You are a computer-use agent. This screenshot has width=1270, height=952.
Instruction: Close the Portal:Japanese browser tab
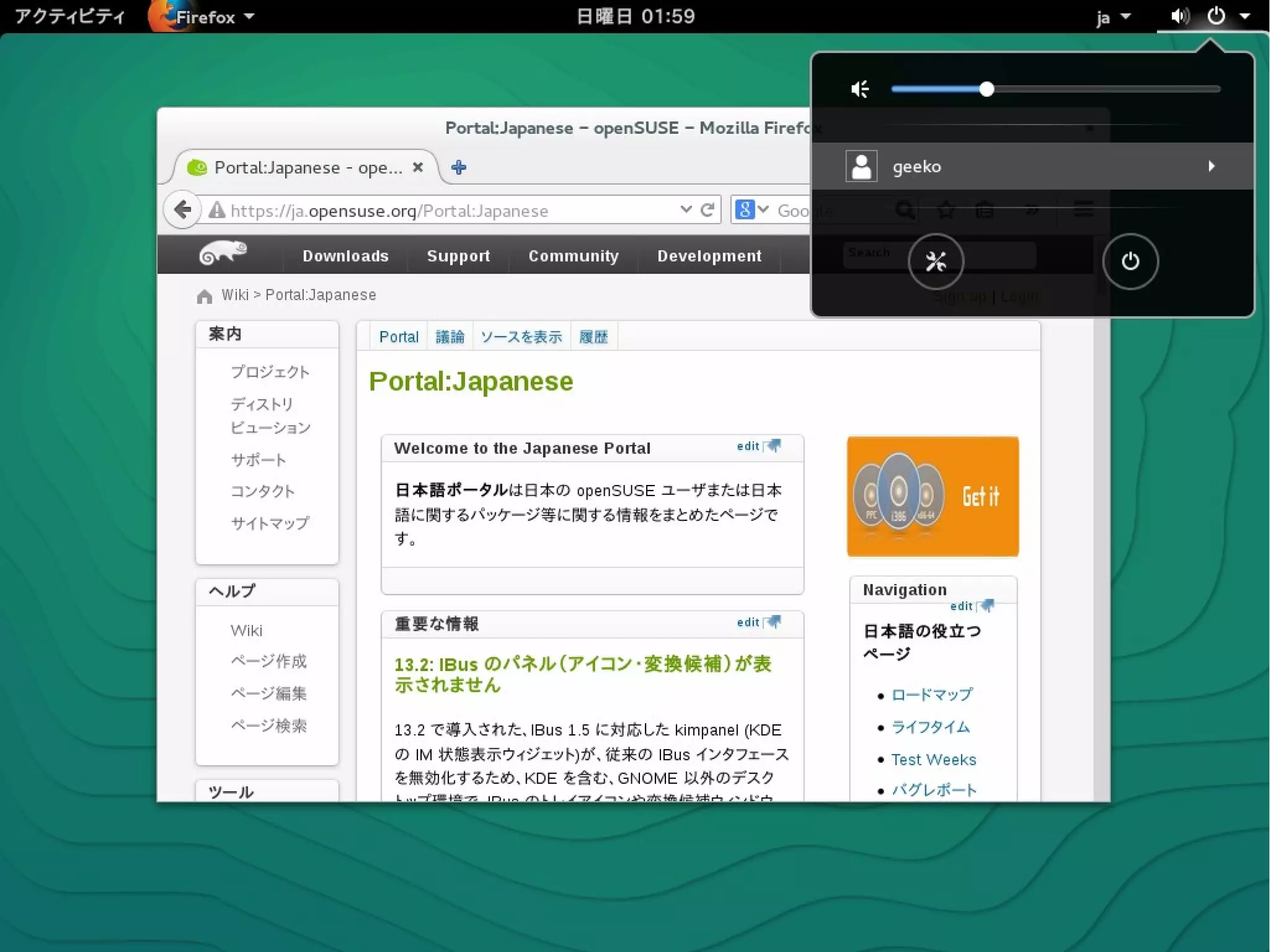click(x=418, y=167)
